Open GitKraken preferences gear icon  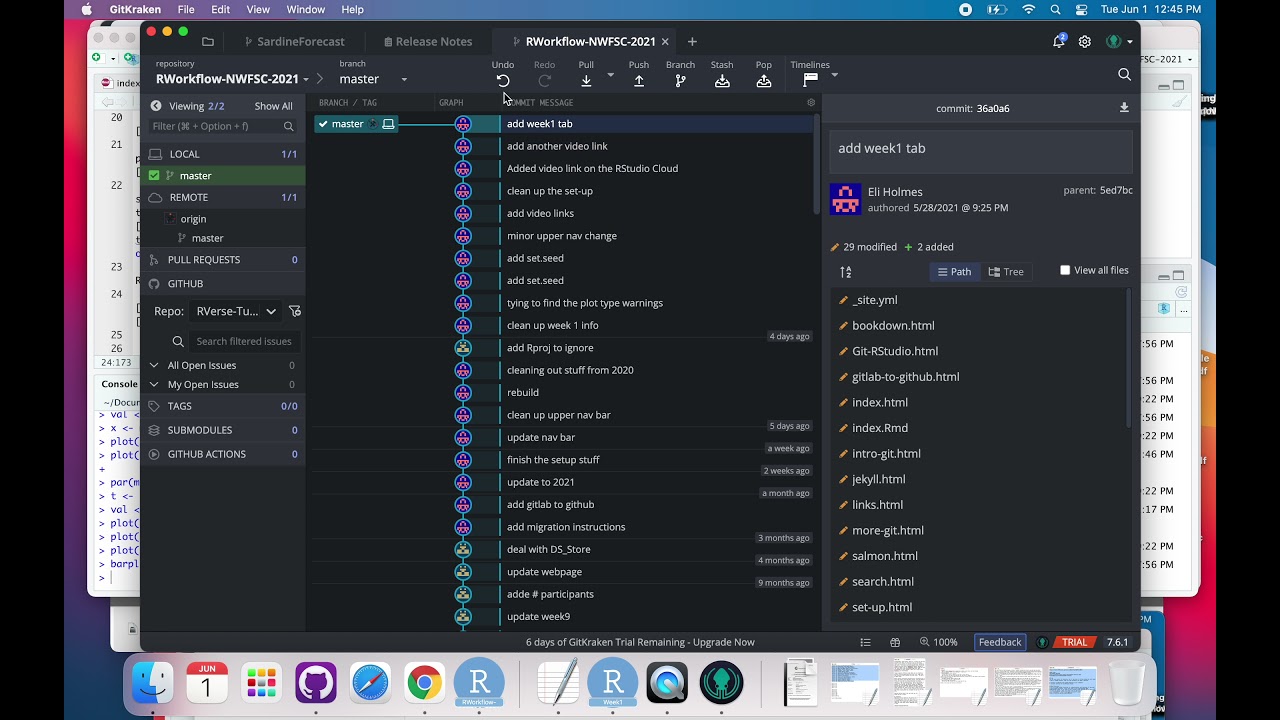1085,42
